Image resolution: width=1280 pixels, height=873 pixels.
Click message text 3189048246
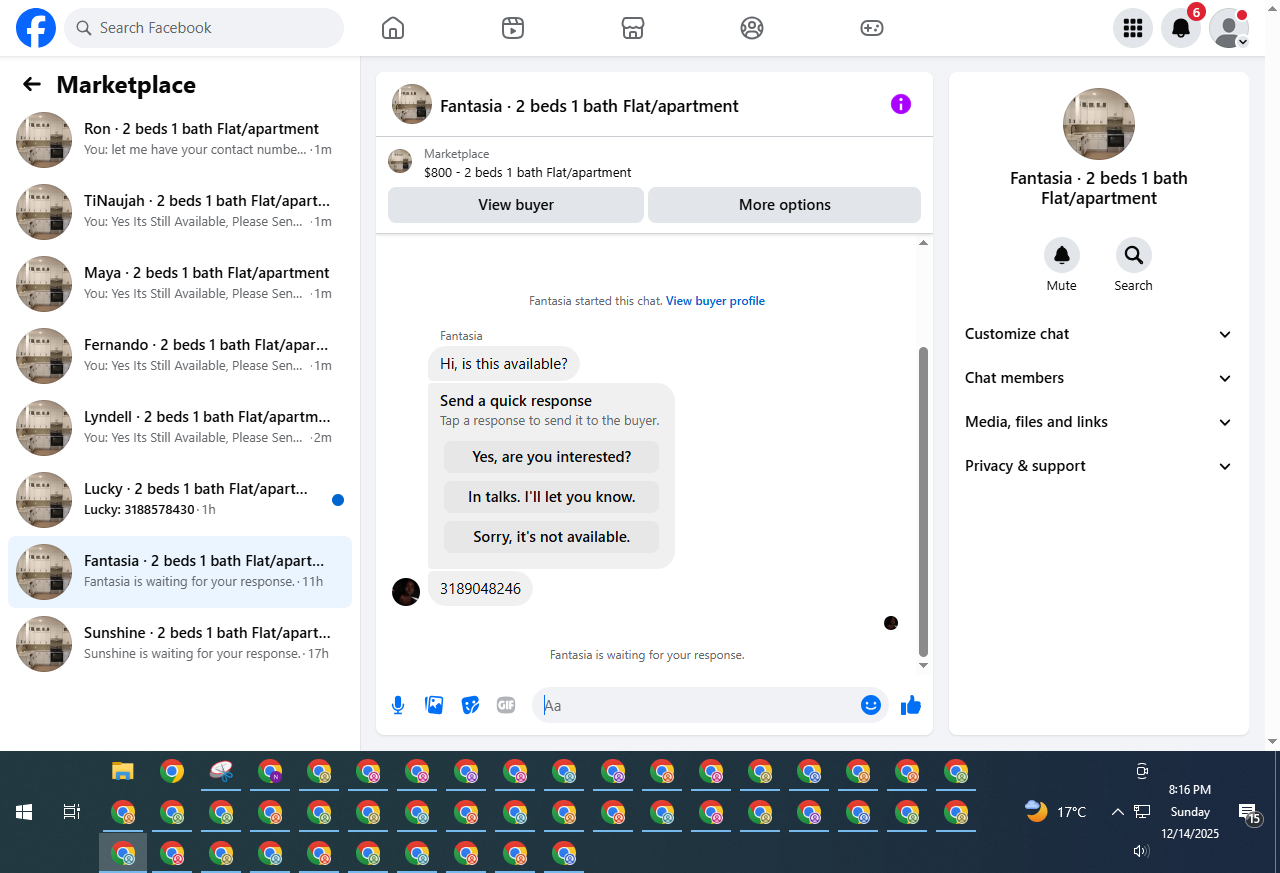(x=480, y=589)
